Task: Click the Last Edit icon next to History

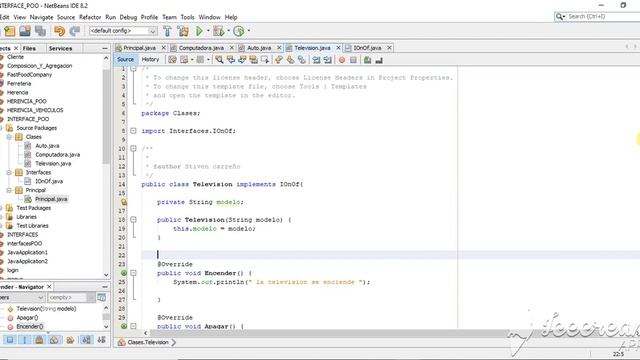Action: [x=172, y=60]
